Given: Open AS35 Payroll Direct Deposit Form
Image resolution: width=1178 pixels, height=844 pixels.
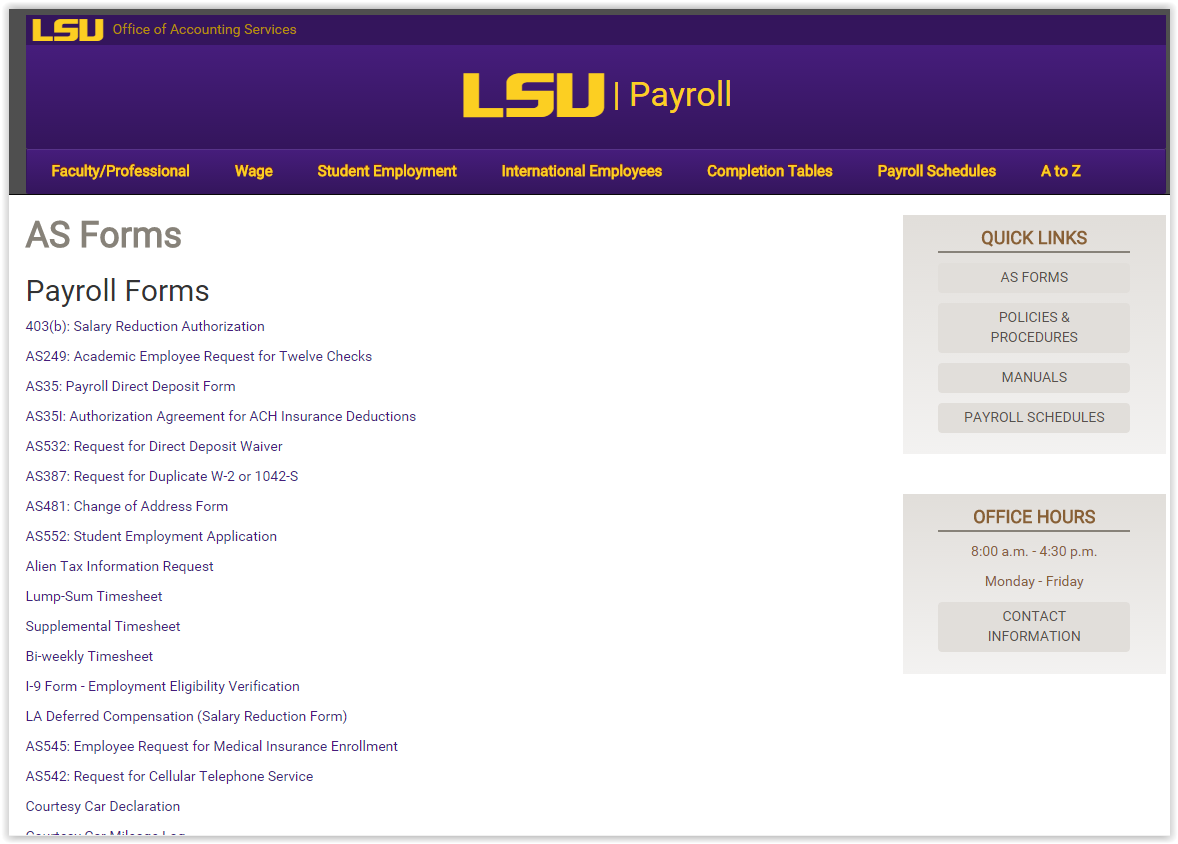Looking at the screenshot, I should pyautogui.click(x=131, y=386).
